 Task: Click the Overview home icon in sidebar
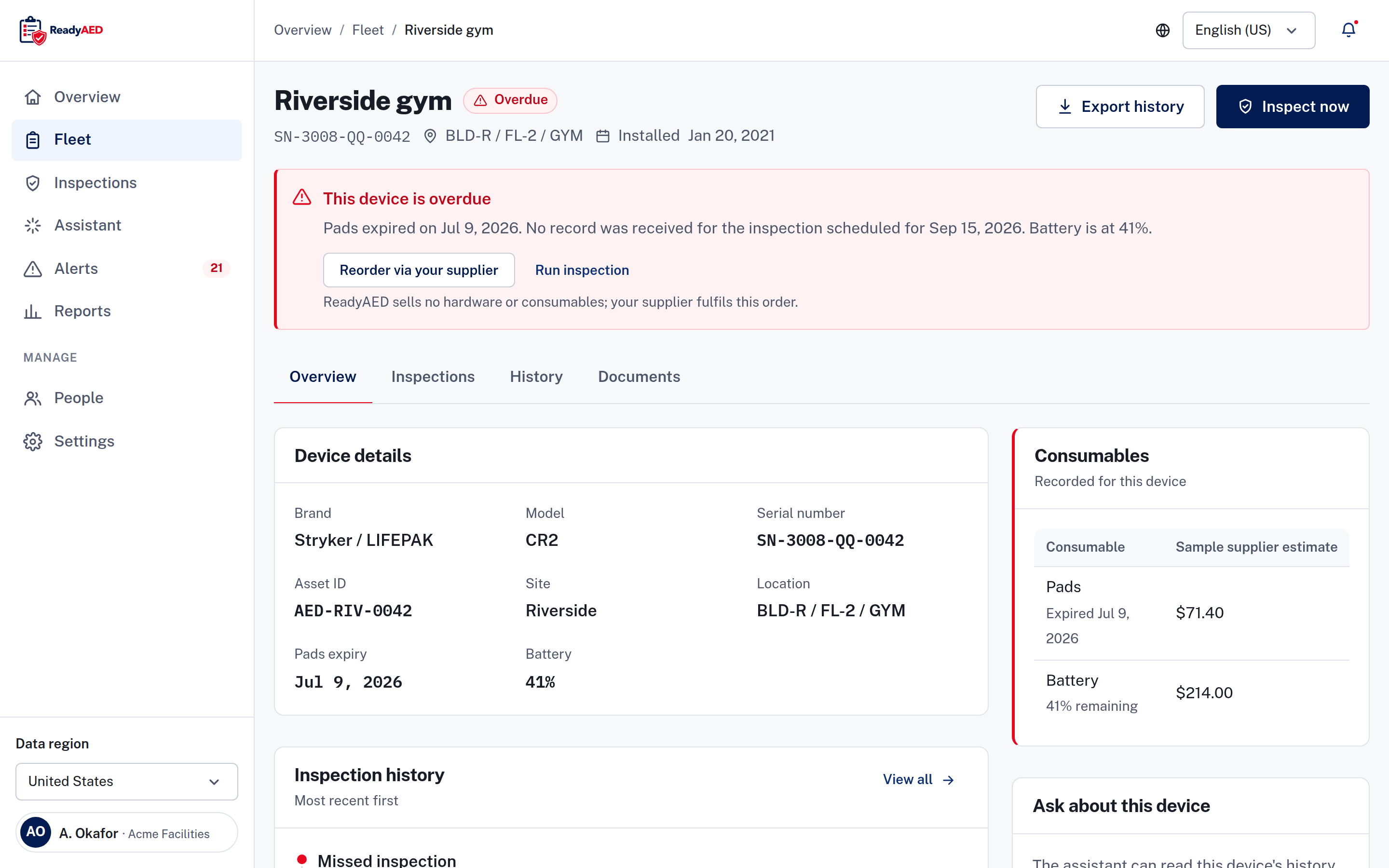point(33,97)
